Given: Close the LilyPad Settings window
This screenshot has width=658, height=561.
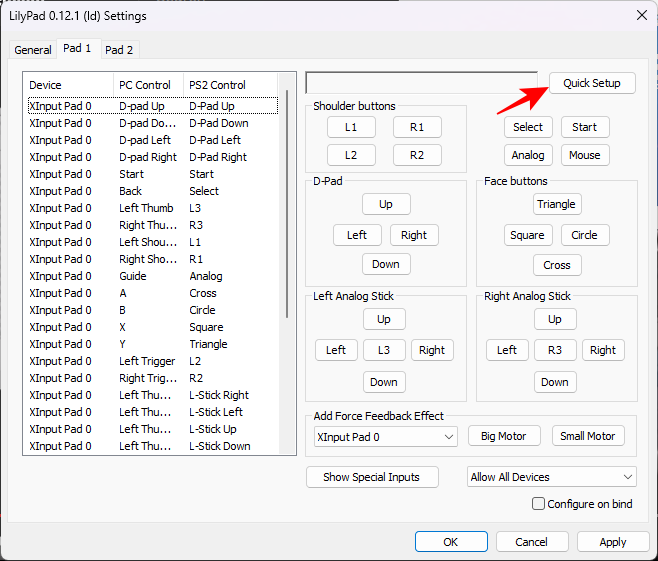Looking at the screenshot, I should pyautogui.click(x=642, y=16).
